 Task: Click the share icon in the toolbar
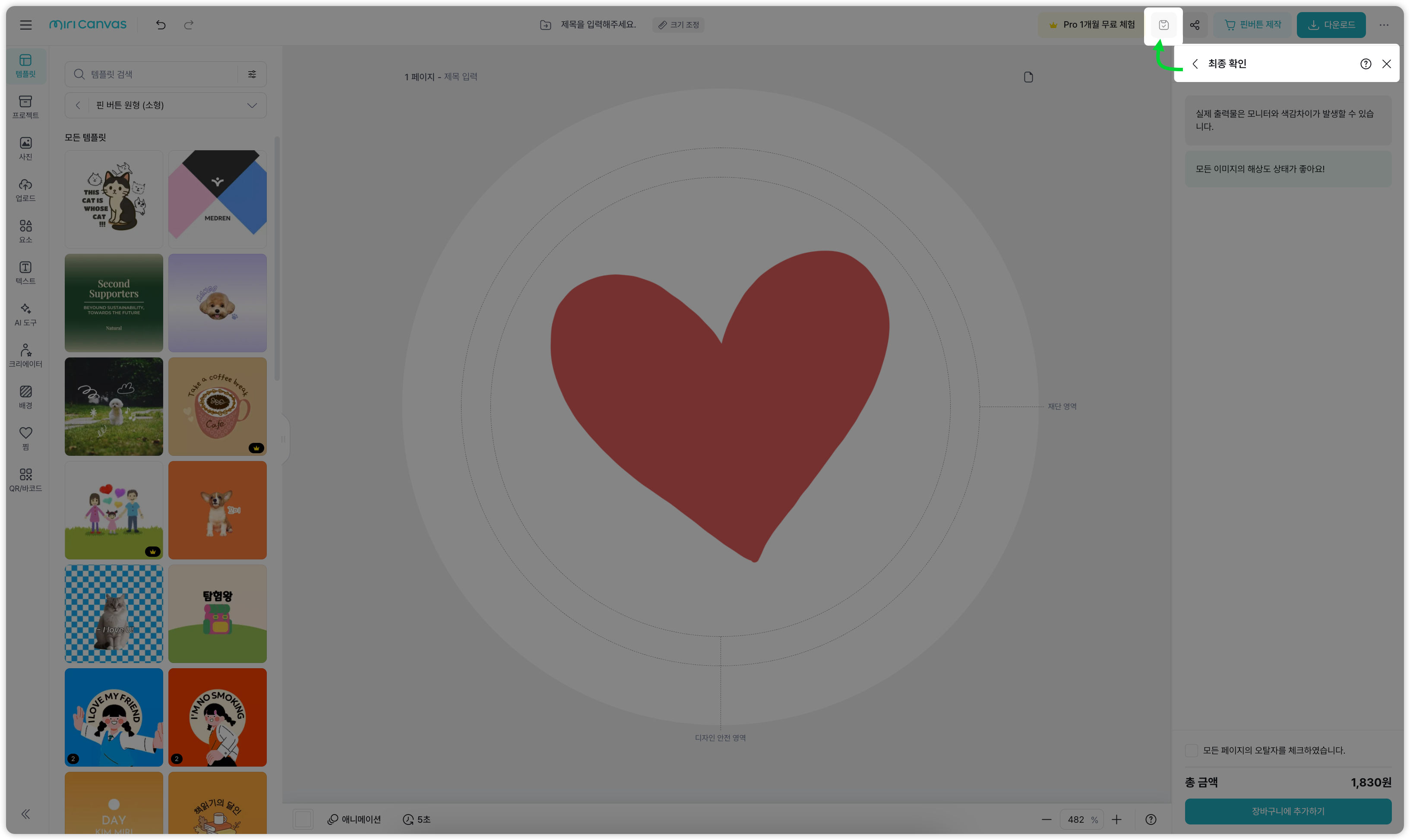point(1195,24)
